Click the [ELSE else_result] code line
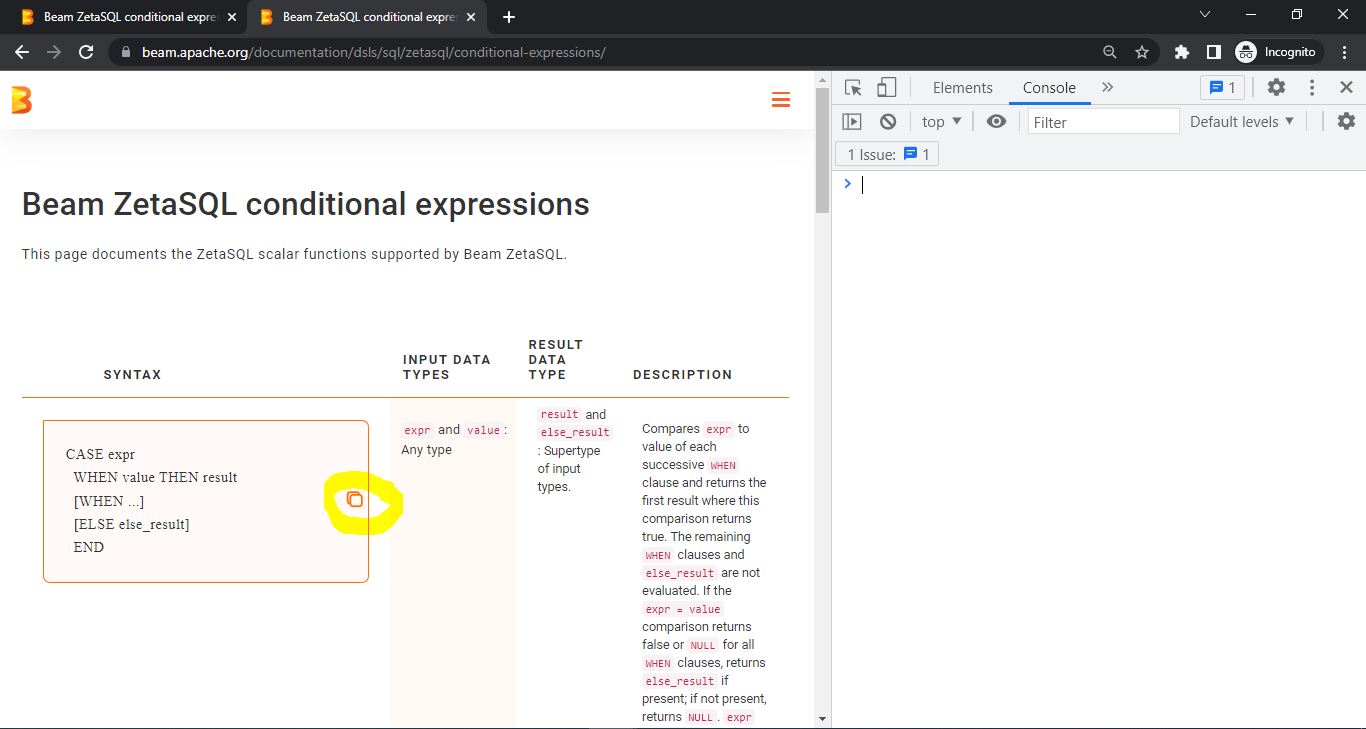This screenshot has height=729, width=1366. (x=131, y=524)
